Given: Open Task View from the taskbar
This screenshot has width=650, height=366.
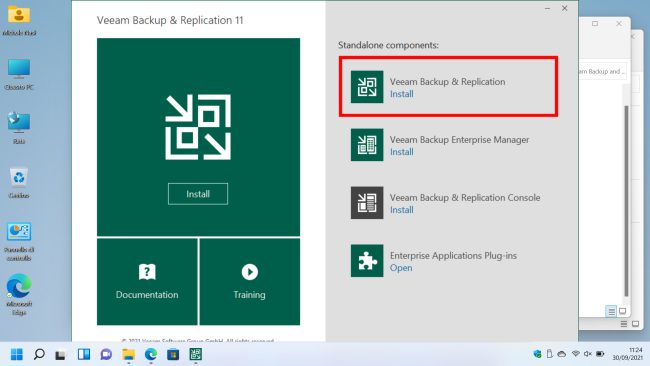Looking at the screenshot, I should (61, 354).
